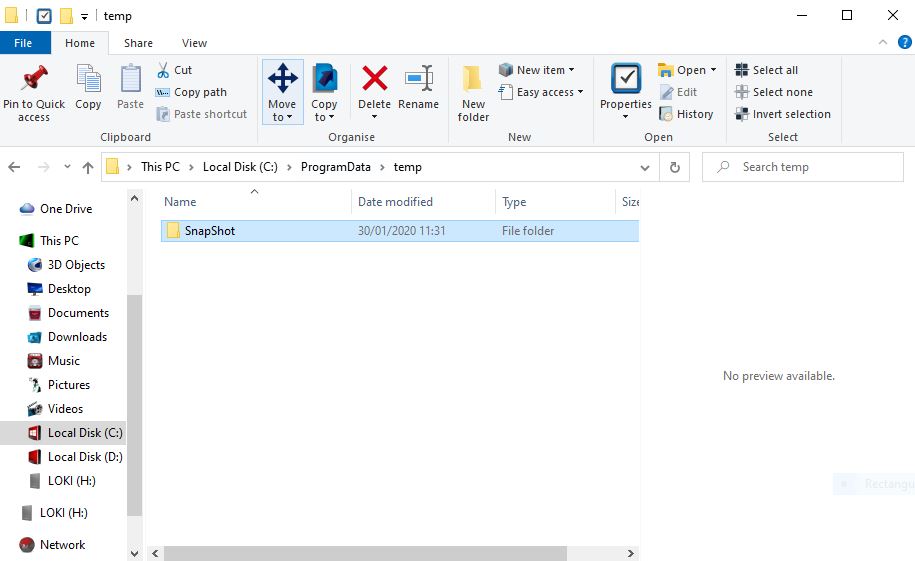Click the New folder icon

click(473, 80)
